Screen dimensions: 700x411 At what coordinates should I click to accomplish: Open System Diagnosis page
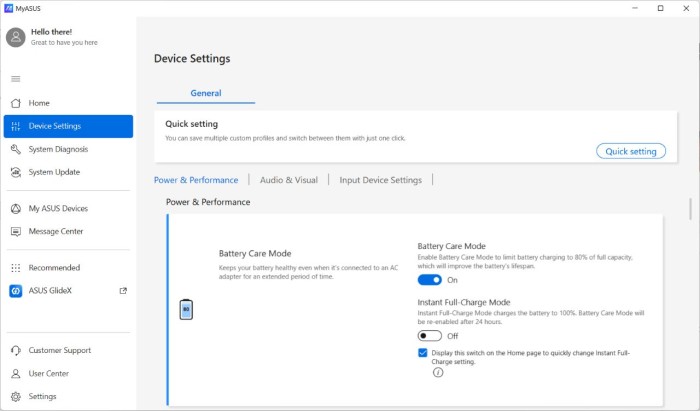[68, 149]
